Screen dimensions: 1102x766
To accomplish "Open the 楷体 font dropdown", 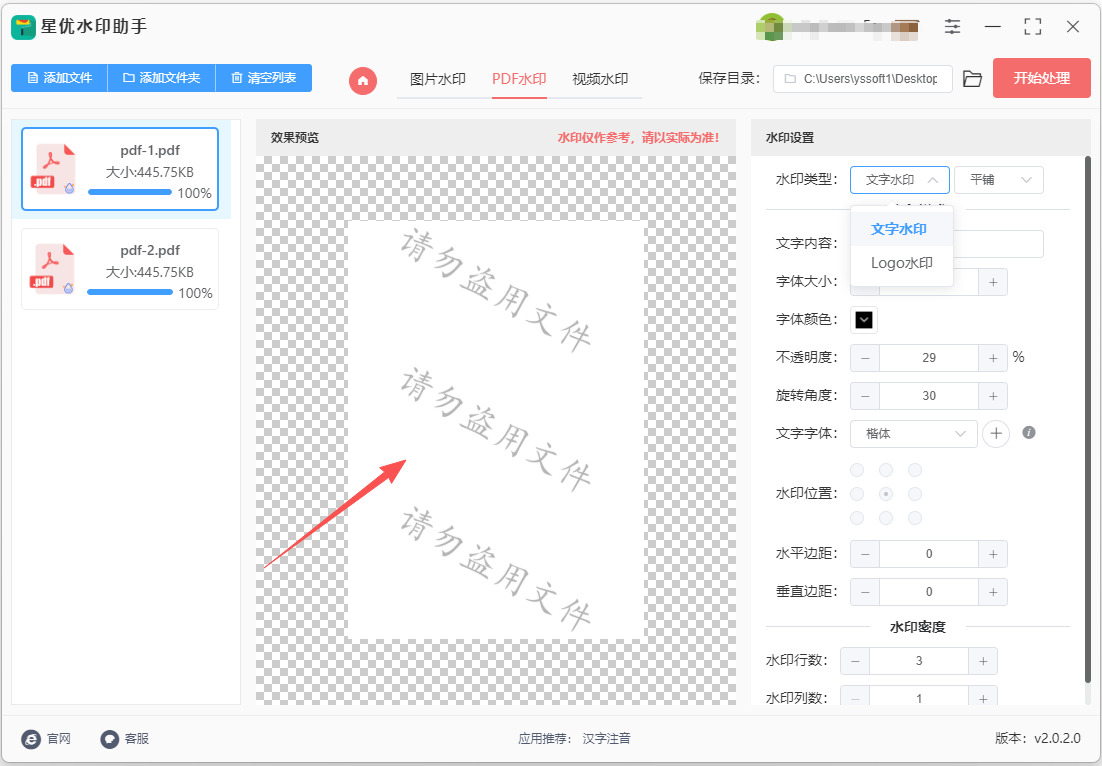I will coord(914,434).
